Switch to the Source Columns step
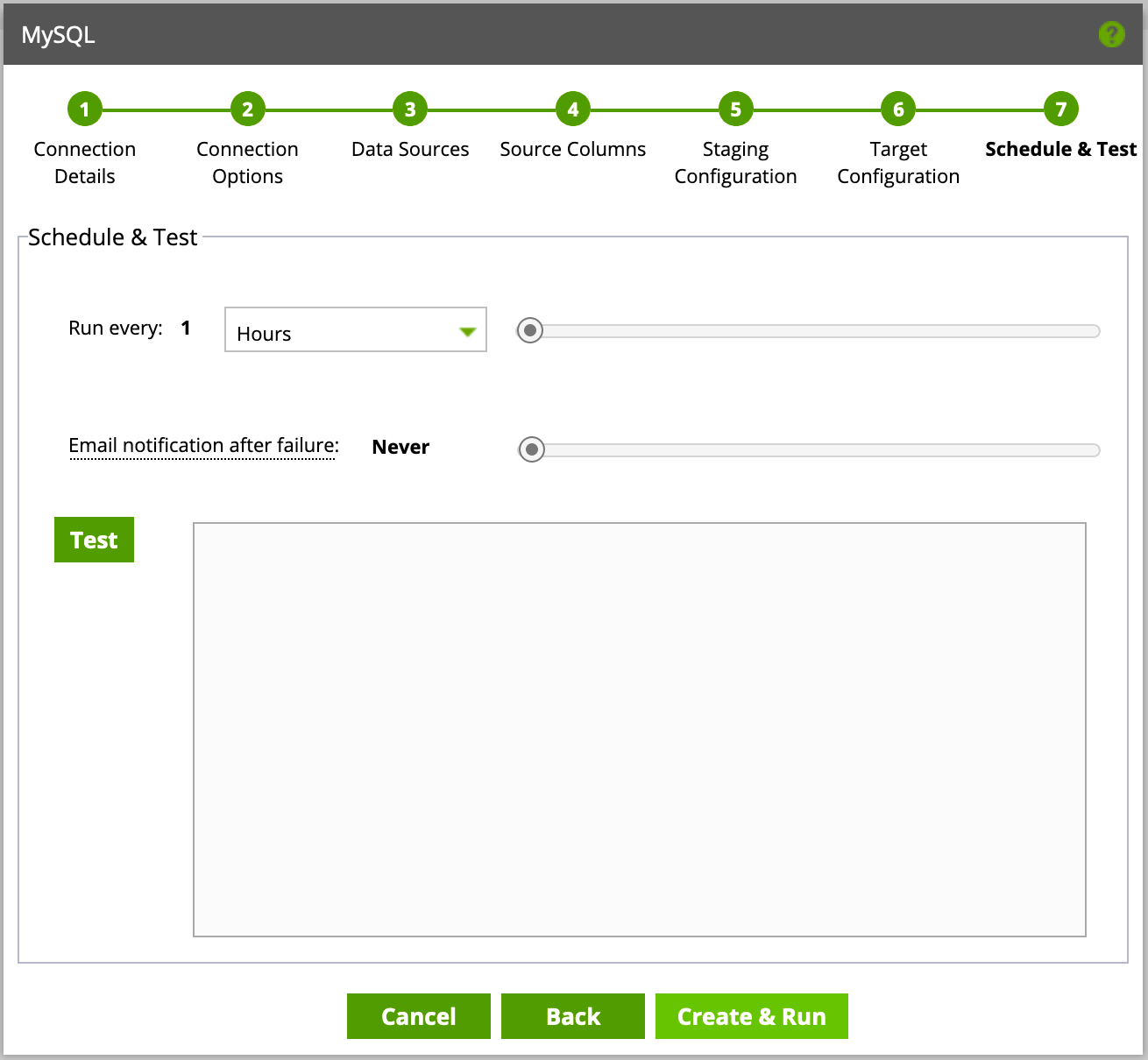This screenshot has height=1060, width=1148. pos(573,149)
